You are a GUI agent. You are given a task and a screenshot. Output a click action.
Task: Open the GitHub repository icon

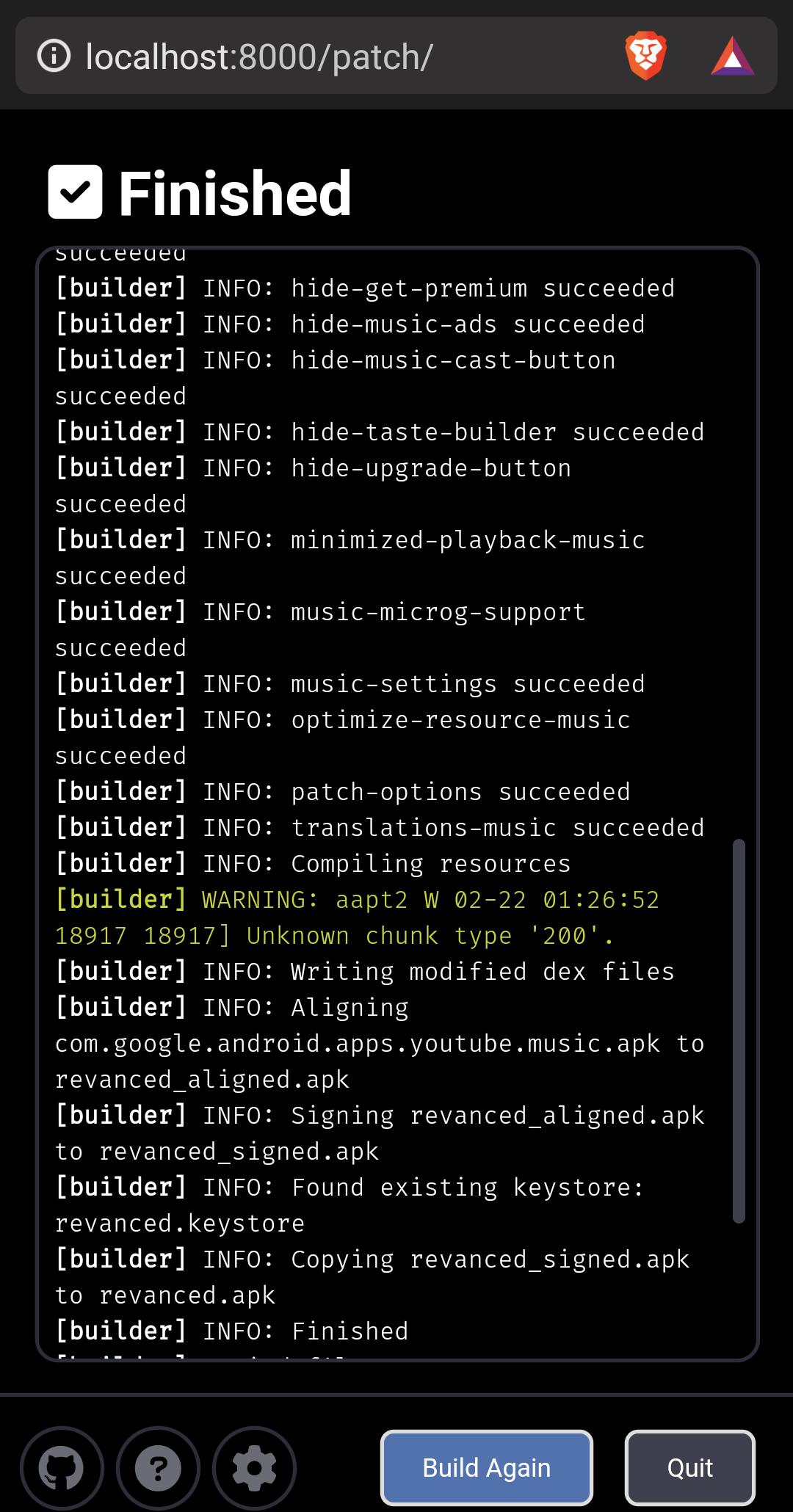pos(62,1468)
